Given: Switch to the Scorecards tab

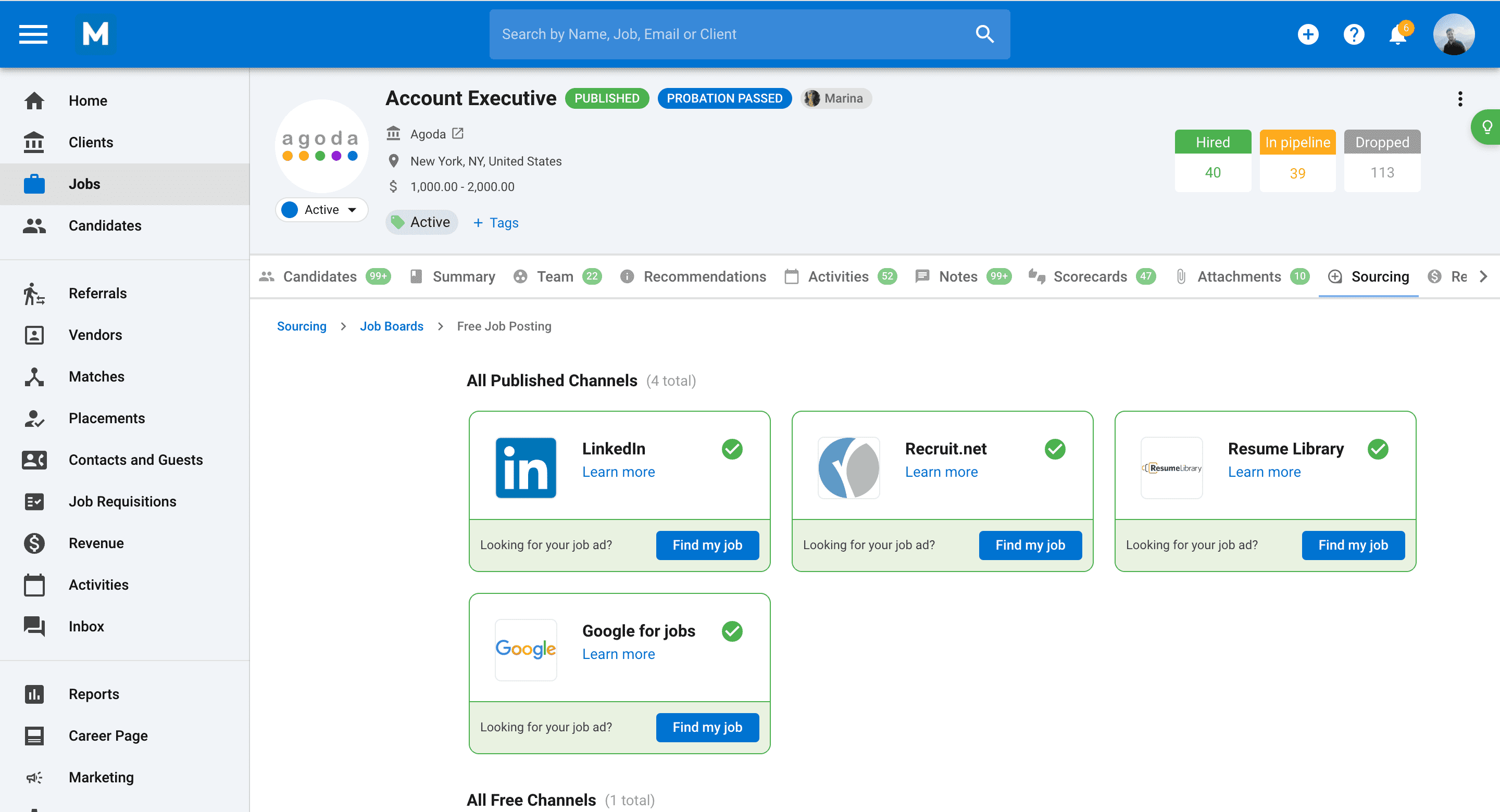Looking at the screenshot, I should pyautogui.click(x=1091, y=276).
